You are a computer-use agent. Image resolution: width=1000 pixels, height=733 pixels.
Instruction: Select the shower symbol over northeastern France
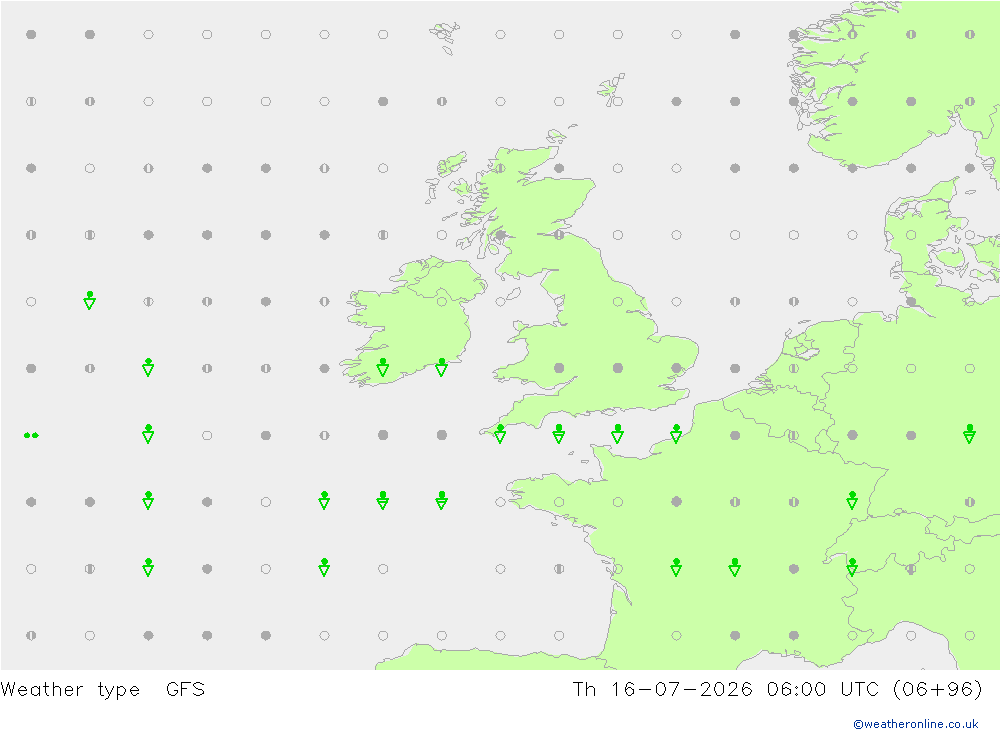(x=852, y=501)
